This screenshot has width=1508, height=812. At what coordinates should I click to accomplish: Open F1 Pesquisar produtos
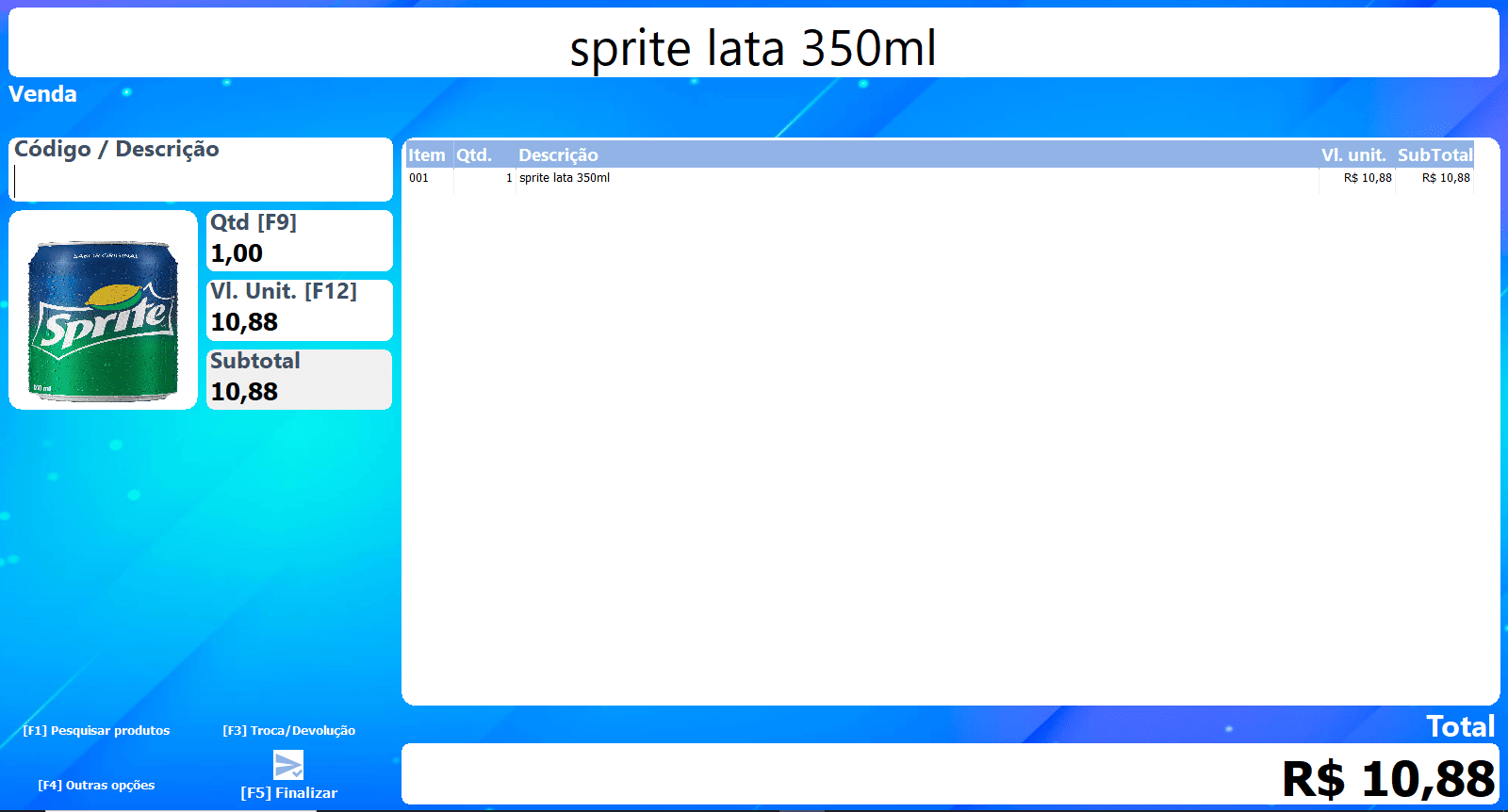pyautogui.click(x=96, y=731)
